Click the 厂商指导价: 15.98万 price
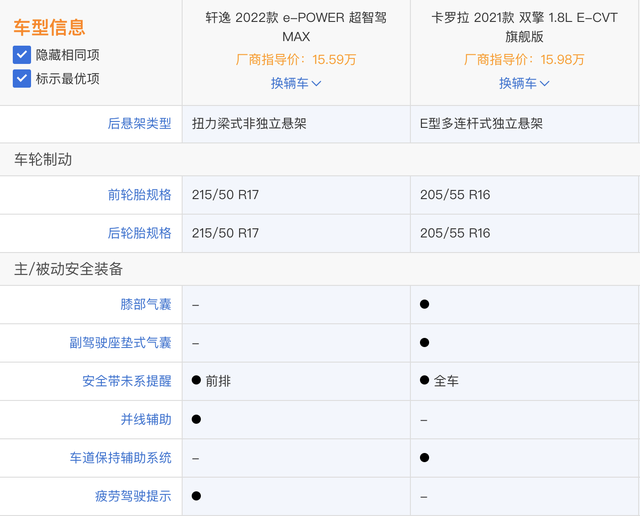This screenshot has height=516, width=640. pyautogui.click(x=524, y=60)
